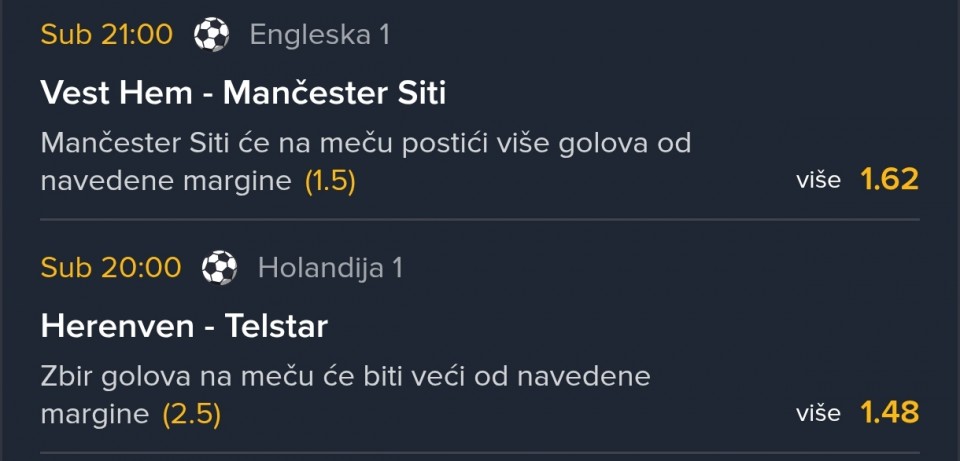Click the 'više' label next to 1.62
Screen dimensions: 960x461
coord(819,181)
